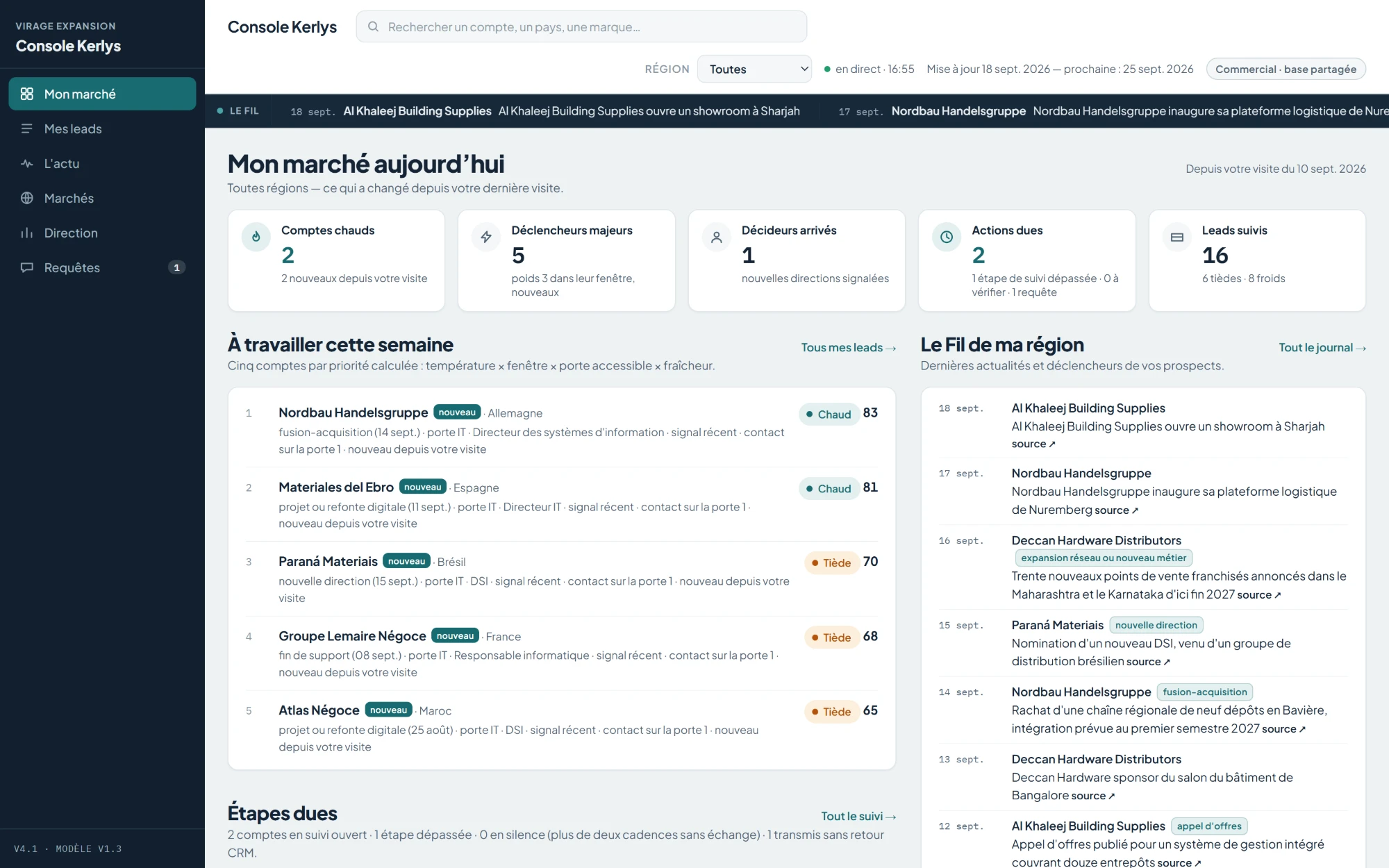Click the fusion-acquisition tag in the feed
This screenshot has width=1389, height=868.
pyautogui.click(x=1205, y=692)
